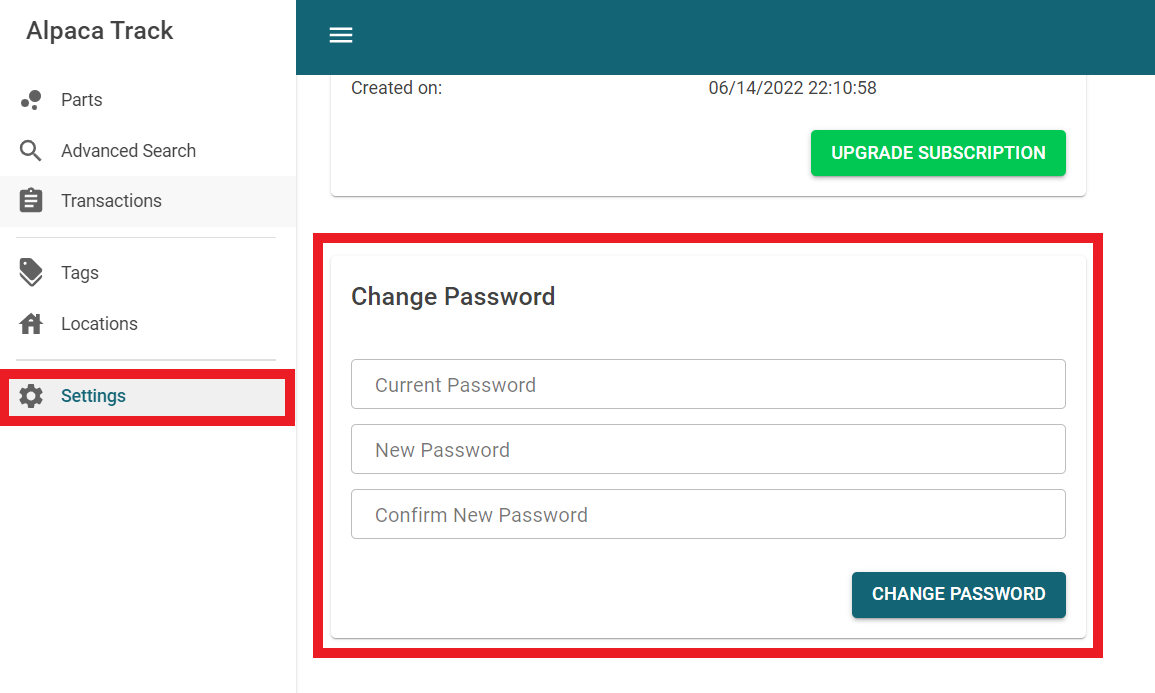
Task: Click the Advanced Search magnifier icon
Action: [31, 151]
